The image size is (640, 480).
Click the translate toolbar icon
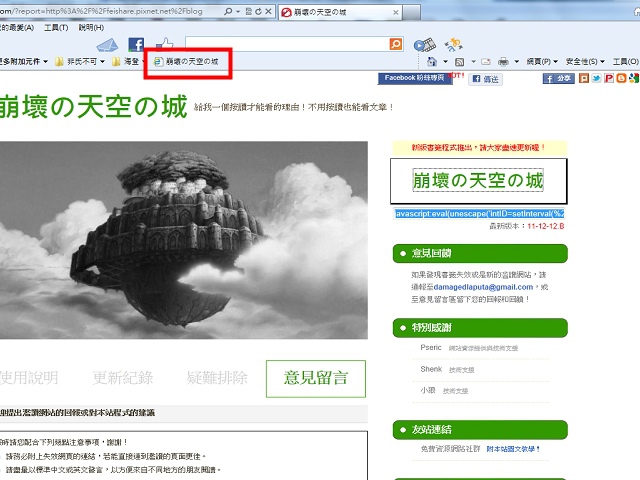[x=453, y=44]
